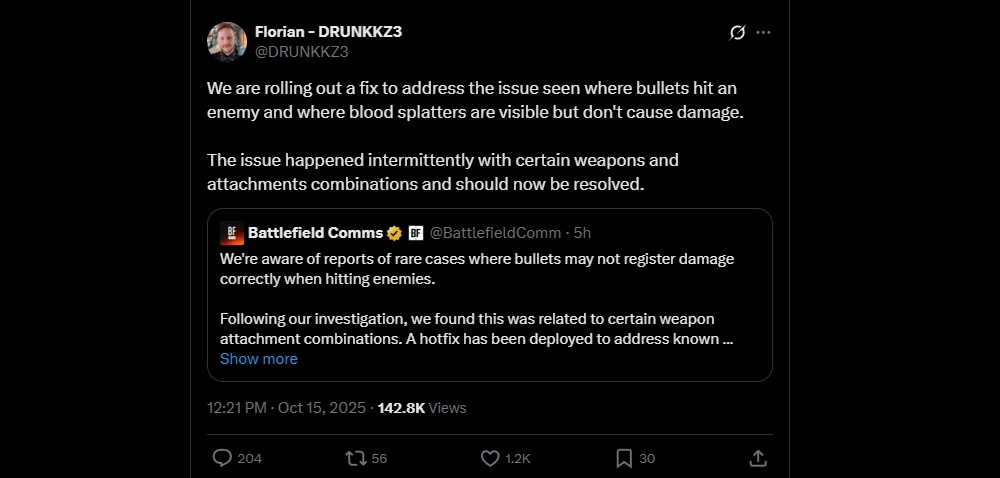
Task: Click the Grok explain icon on the post
Action: [737, 33]
